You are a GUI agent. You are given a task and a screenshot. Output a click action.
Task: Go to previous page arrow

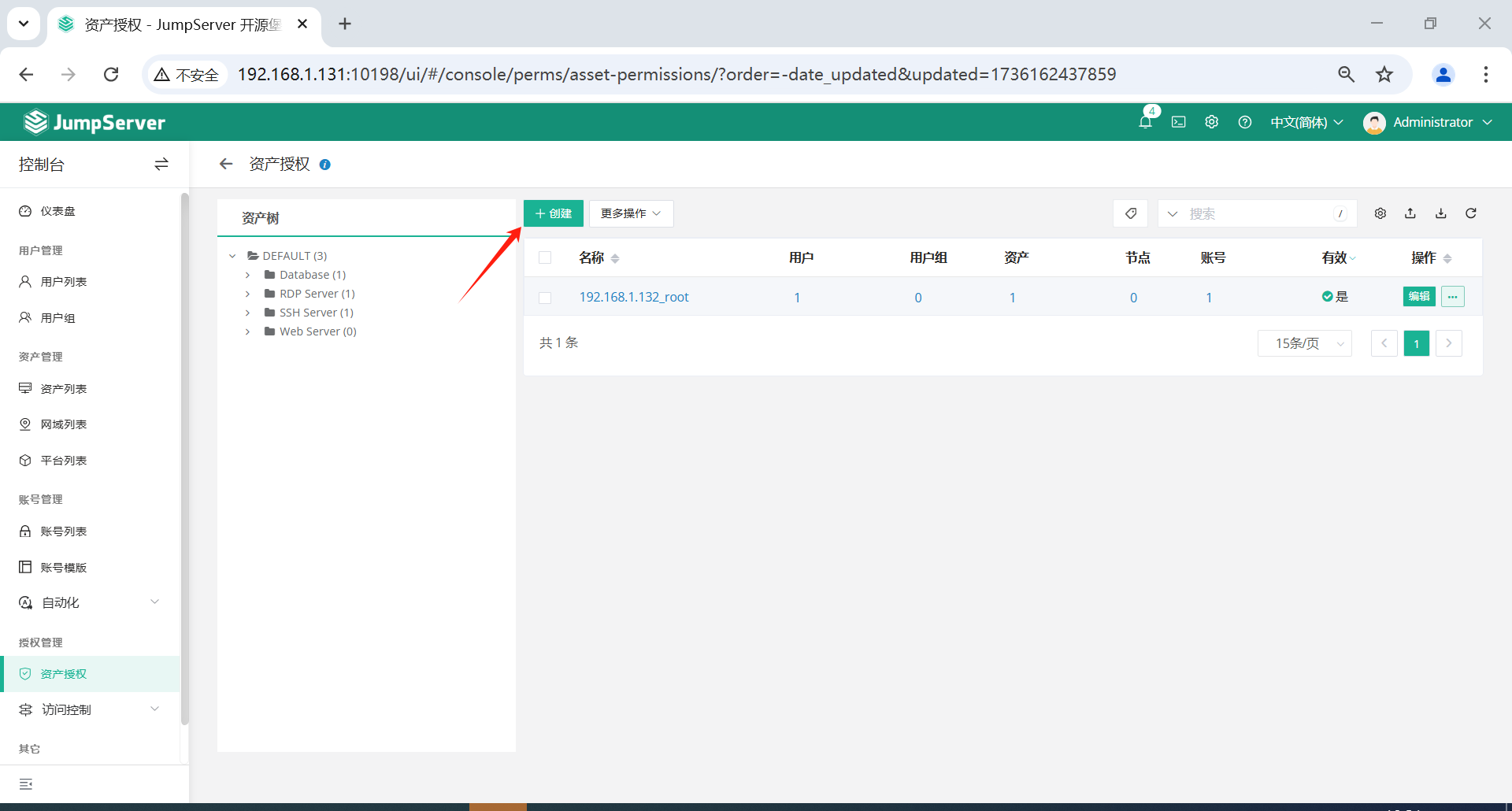click(x=1384, y=343)
